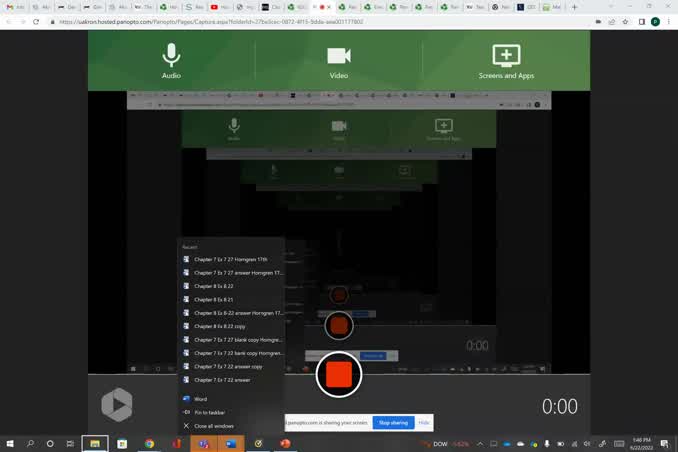Viewport: 678px width, 452px height.
Task: Click the Stop sharing button
Action: (x=393, y=423)
